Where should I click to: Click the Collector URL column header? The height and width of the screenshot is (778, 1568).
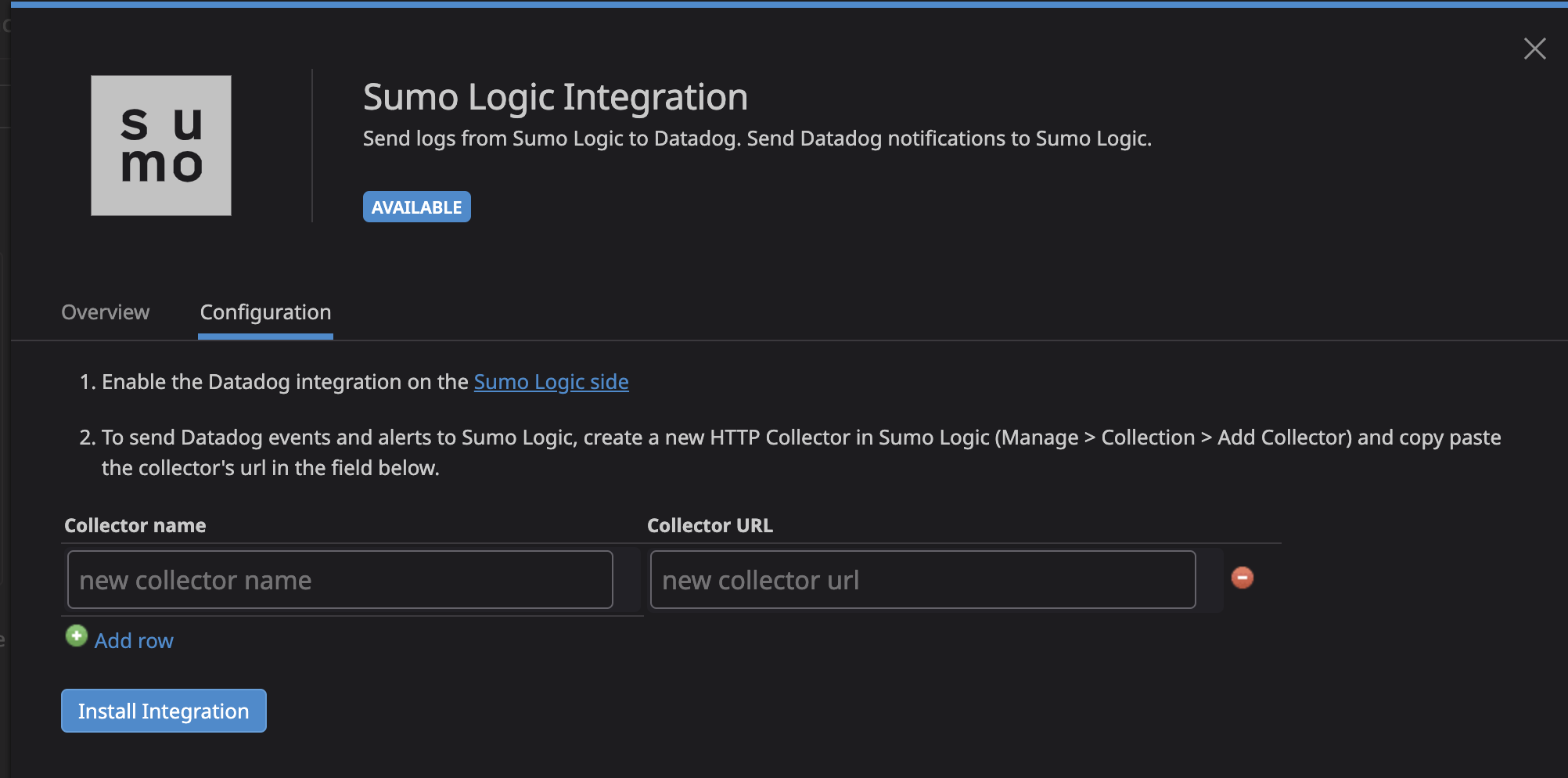(710, 526)
